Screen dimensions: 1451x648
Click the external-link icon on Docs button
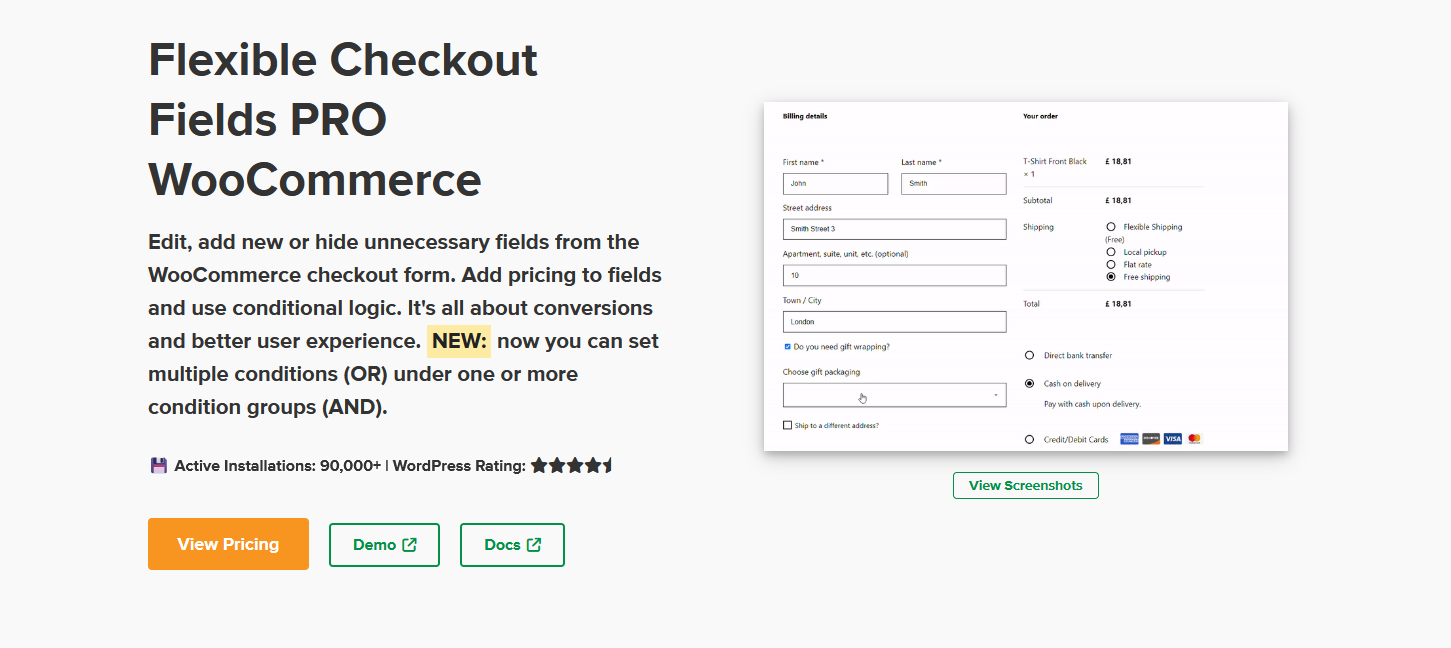point(534,545)
